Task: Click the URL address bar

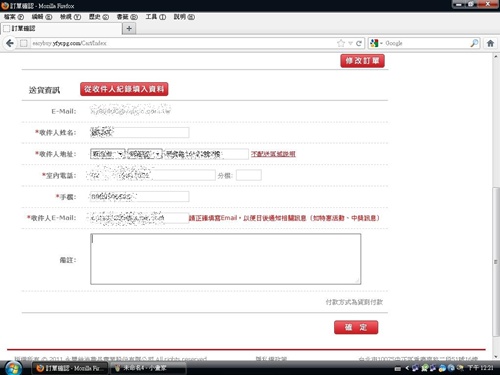Action: 183,43
